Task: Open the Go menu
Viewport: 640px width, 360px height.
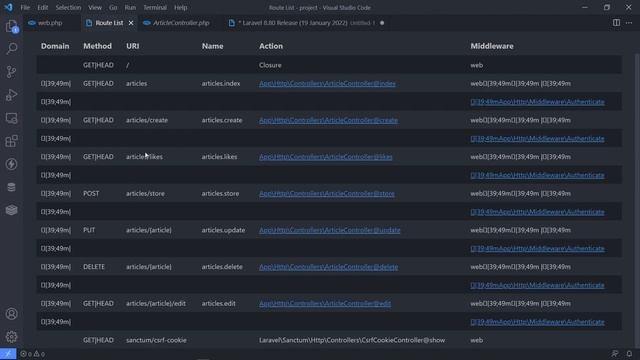Action: coord(113,7)
